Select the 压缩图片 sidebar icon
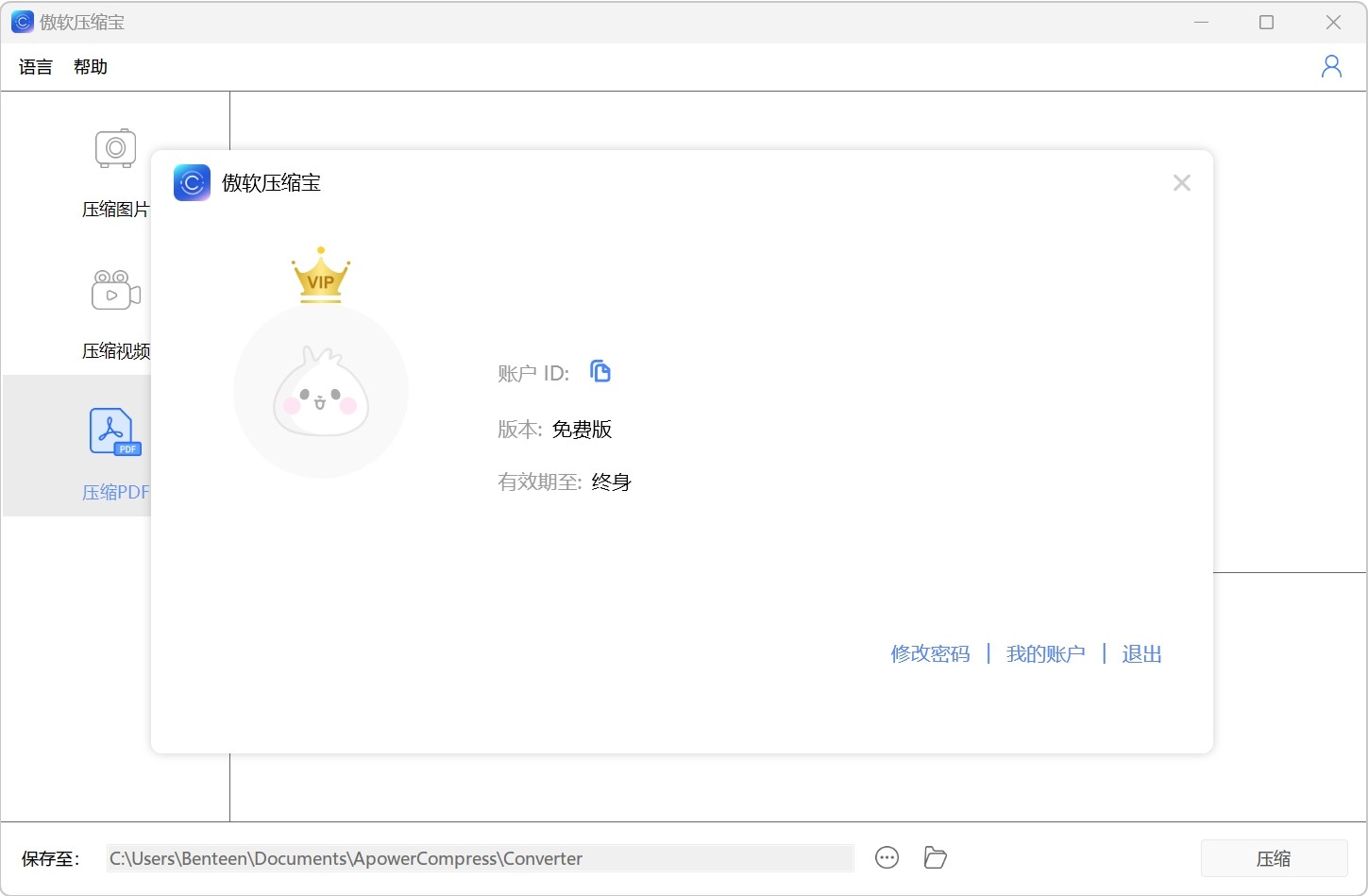The width and height of the screenshot is (1368, 896). 115,149
